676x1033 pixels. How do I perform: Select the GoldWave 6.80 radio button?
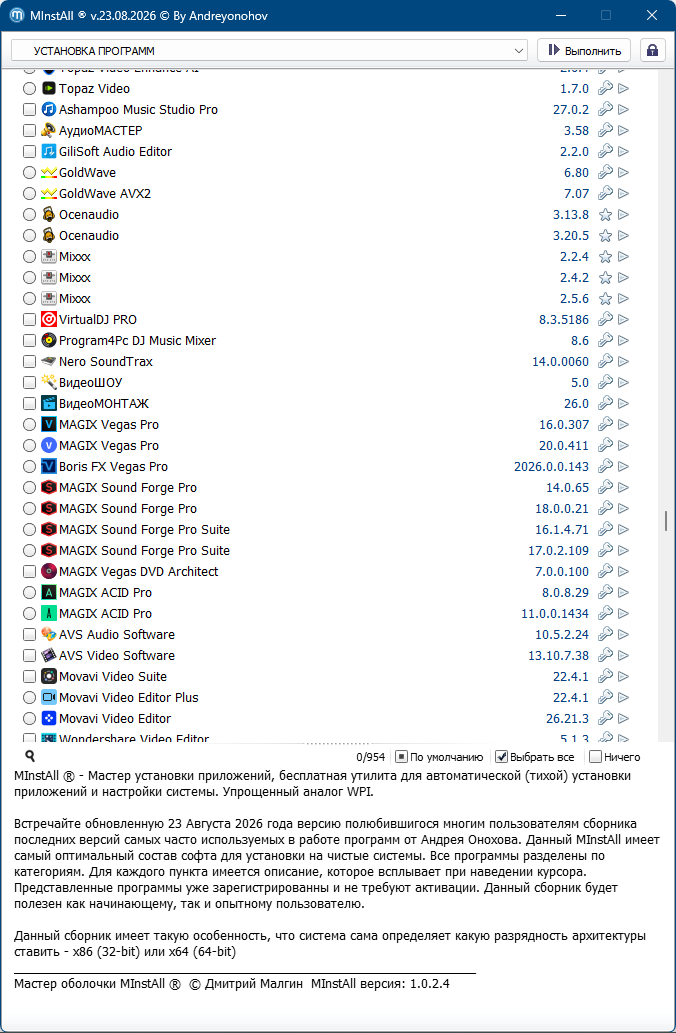[x=30, y=173]
